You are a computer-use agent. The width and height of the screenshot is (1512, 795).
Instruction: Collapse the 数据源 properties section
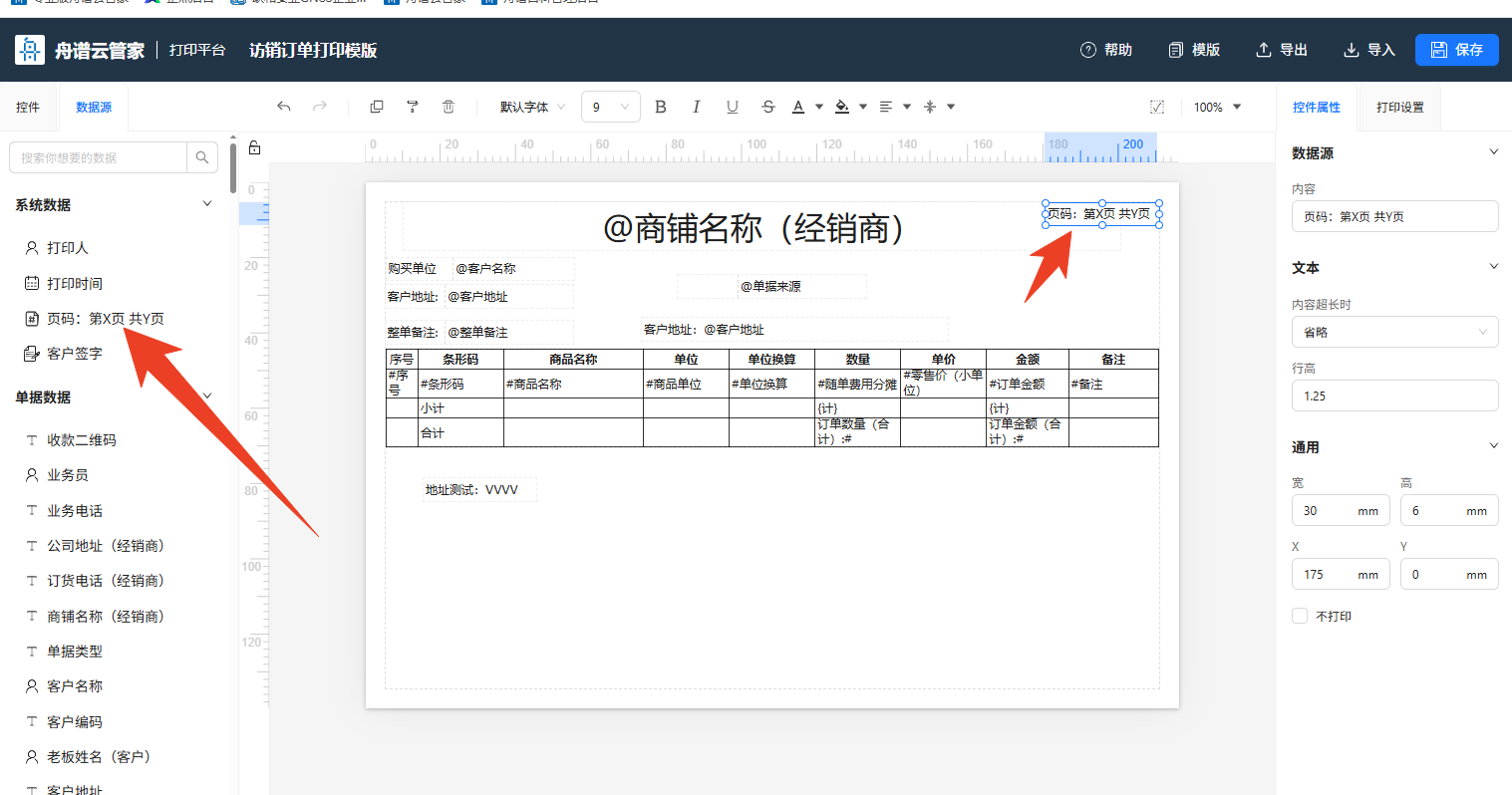(x=1493, y=151)
